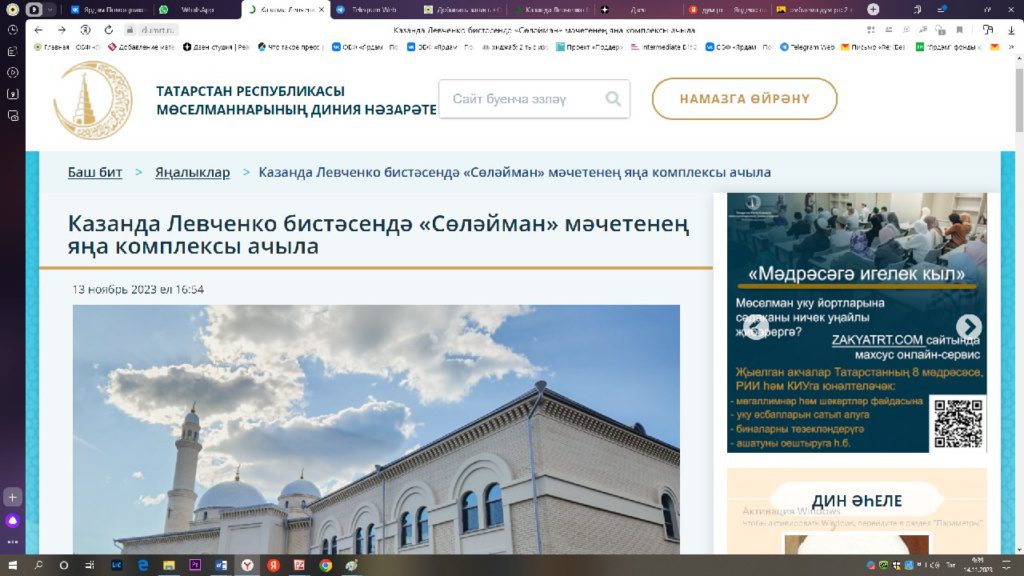Close the active Kazanda Levchenko tab
This screenshot has width=1024, height=576.
(x=321, y=9)
